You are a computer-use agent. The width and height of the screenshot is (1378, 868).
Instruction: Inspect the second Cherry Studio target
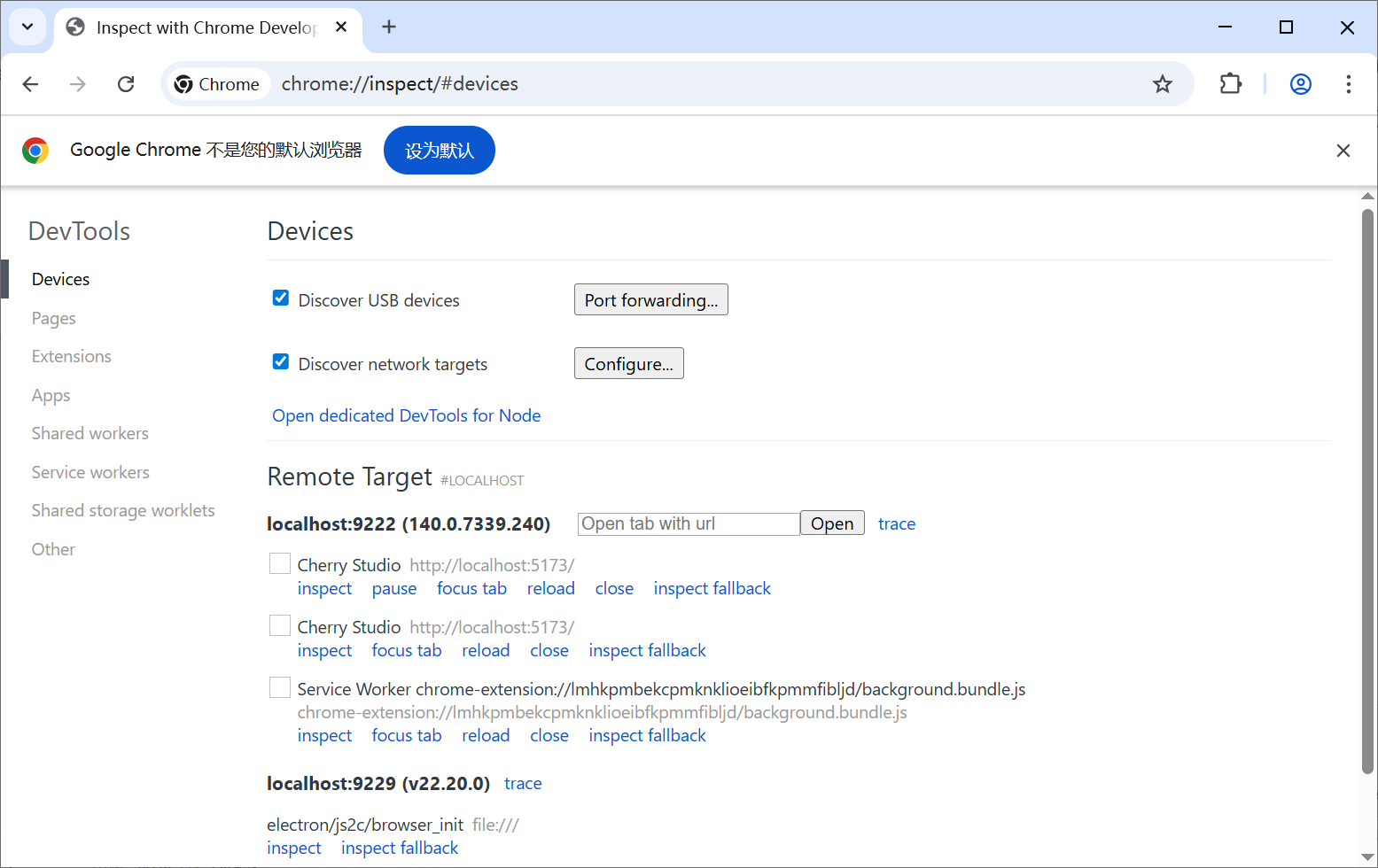pos(324,650)
